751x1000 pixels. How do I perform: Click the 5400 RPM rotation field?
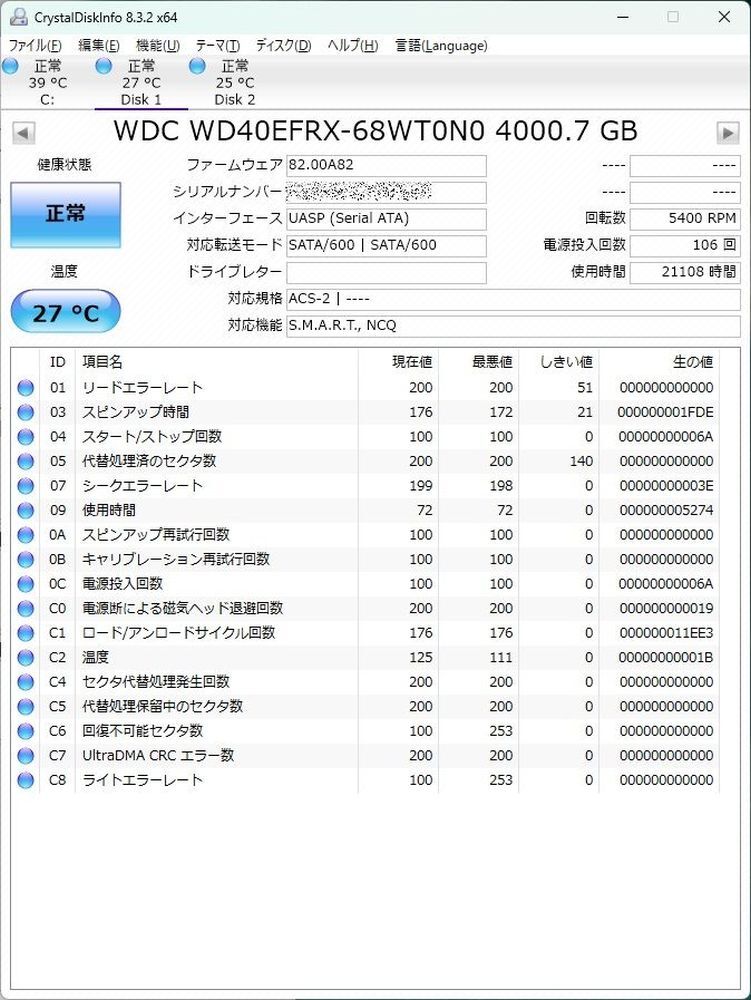(685, 219)
